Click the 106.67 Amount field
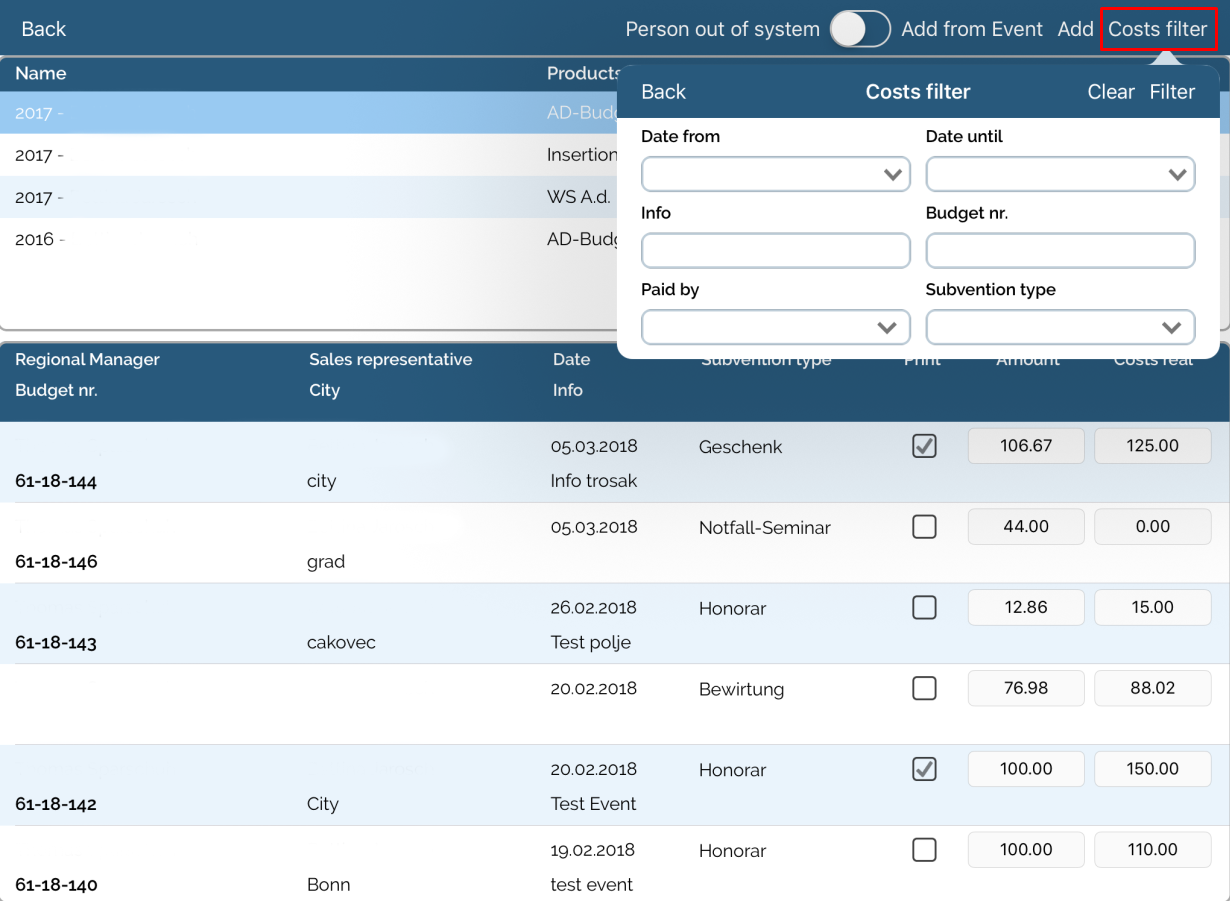 click(1026, 446)
